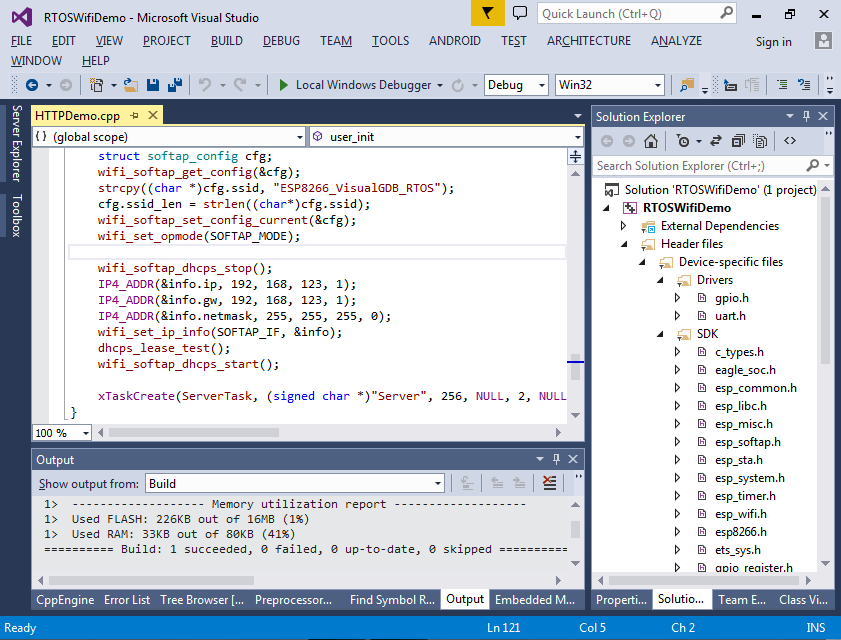Click Home icon in Solution Explorer

pos(651,141)
